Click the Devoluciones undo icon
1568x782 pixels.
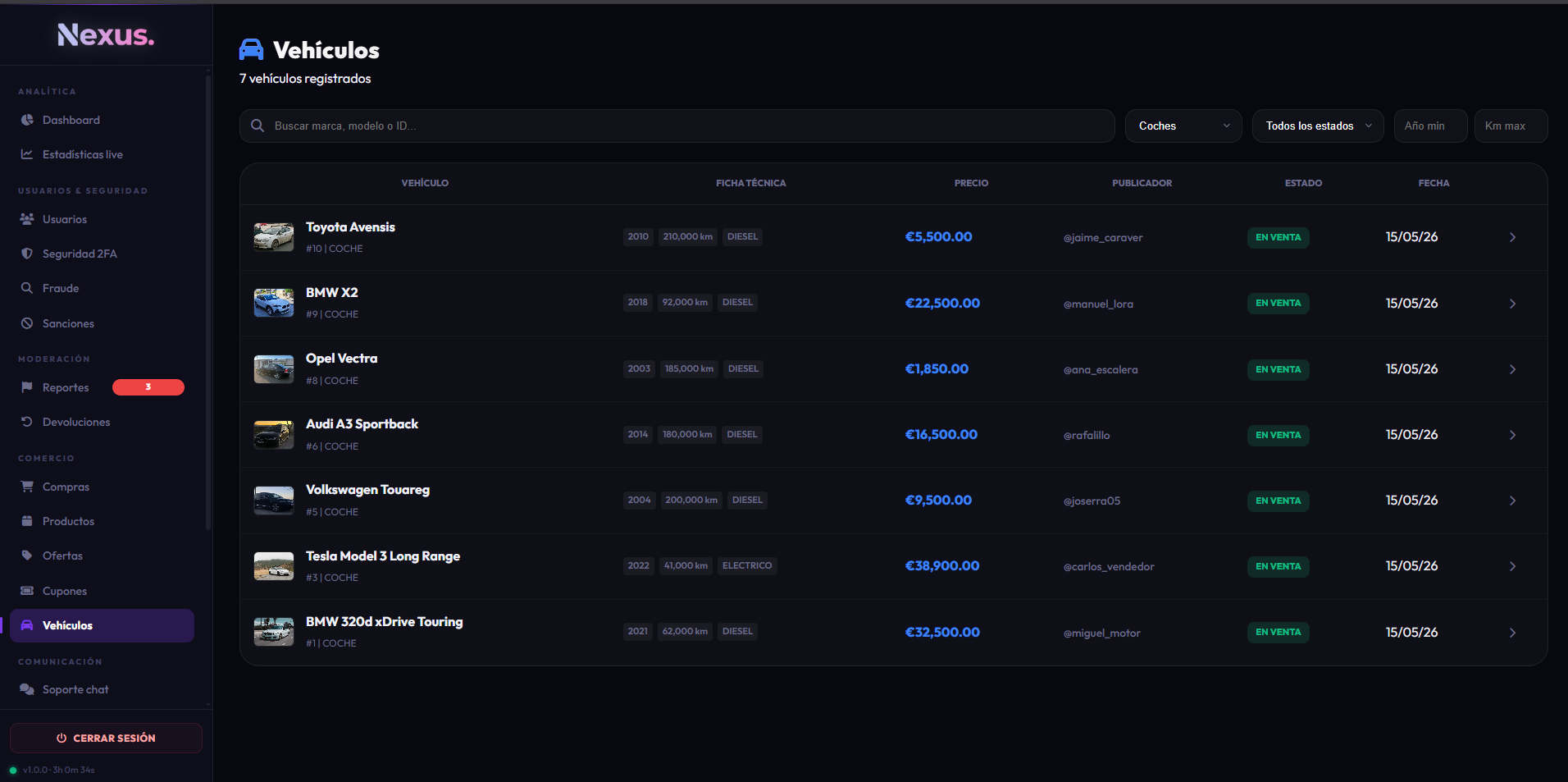[27, 422]
